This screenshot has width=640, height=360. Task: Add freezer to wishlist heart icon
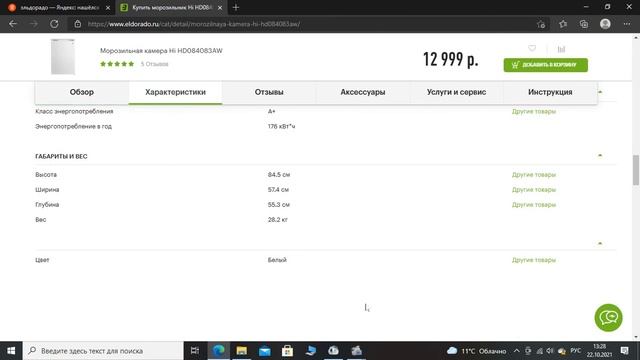click(x=532, y=49)
